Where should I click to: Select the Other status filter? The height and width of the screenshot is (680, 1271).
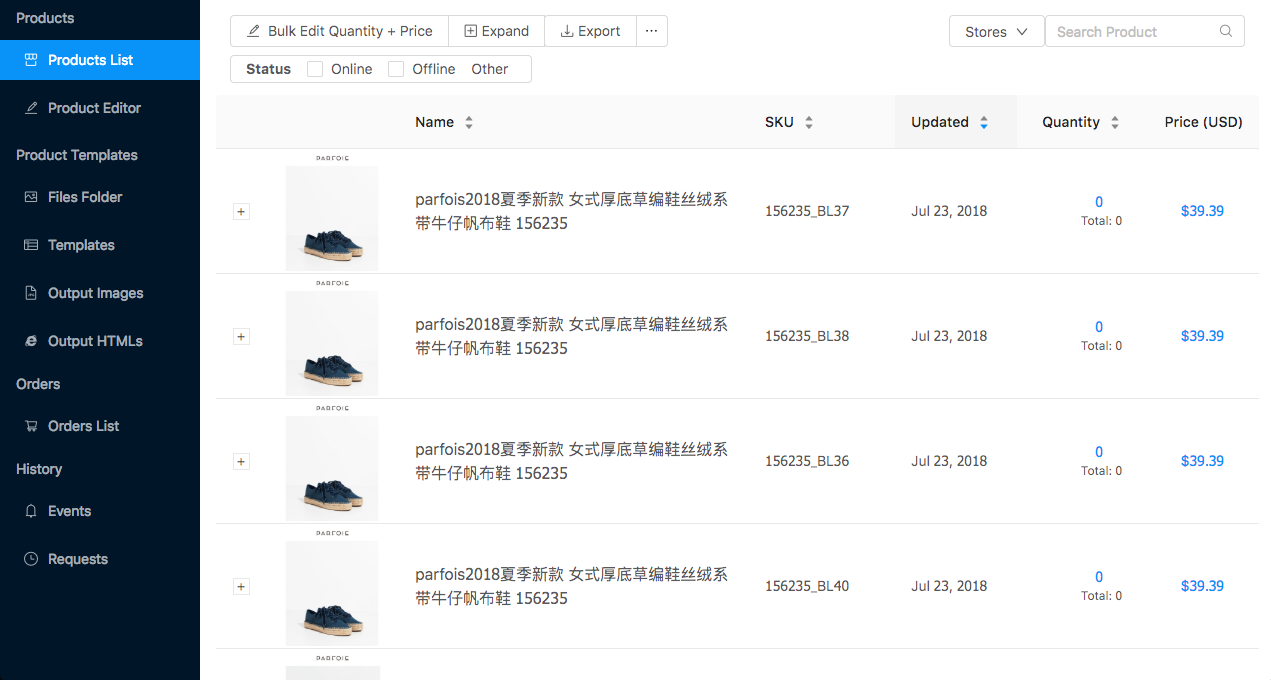(490, 69)
